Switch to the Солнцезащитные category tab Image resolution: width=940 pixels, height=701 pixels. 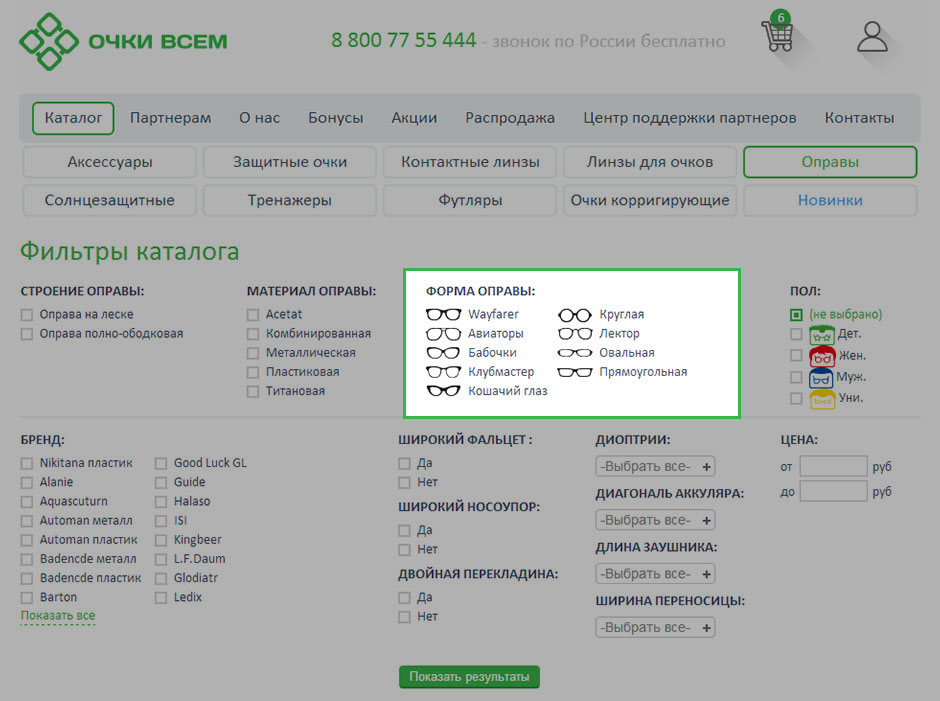(x=109, y=200)
